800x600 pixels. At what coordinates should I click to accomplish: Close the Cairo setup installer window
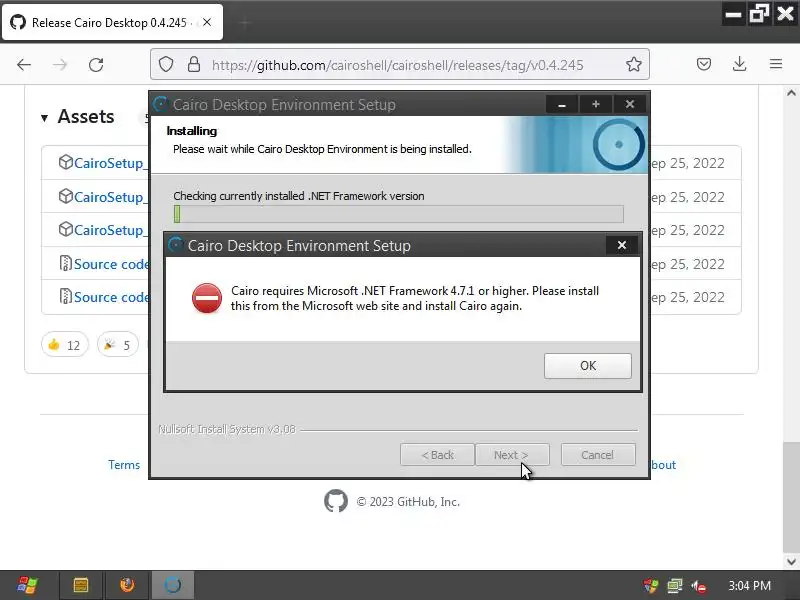(x=630, y=105)
